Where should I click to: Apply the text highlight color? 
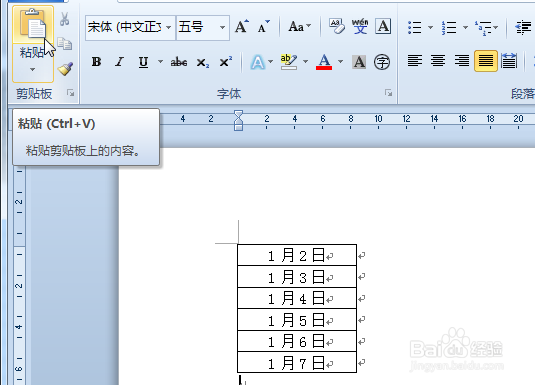pos(289,62)
